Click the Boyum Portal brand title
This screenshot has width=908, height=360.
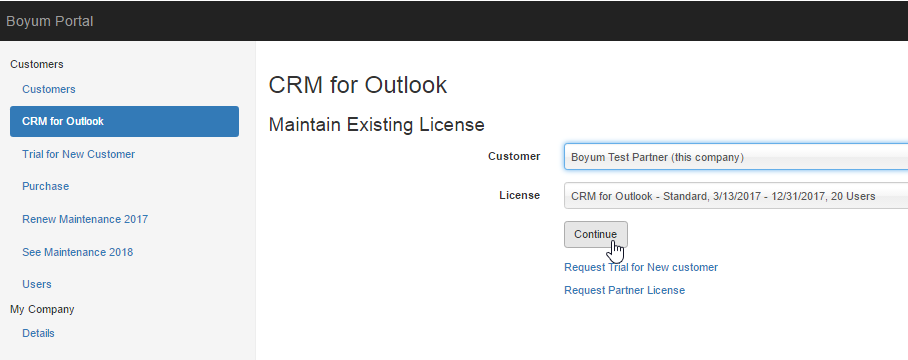(x=49, y=21)
